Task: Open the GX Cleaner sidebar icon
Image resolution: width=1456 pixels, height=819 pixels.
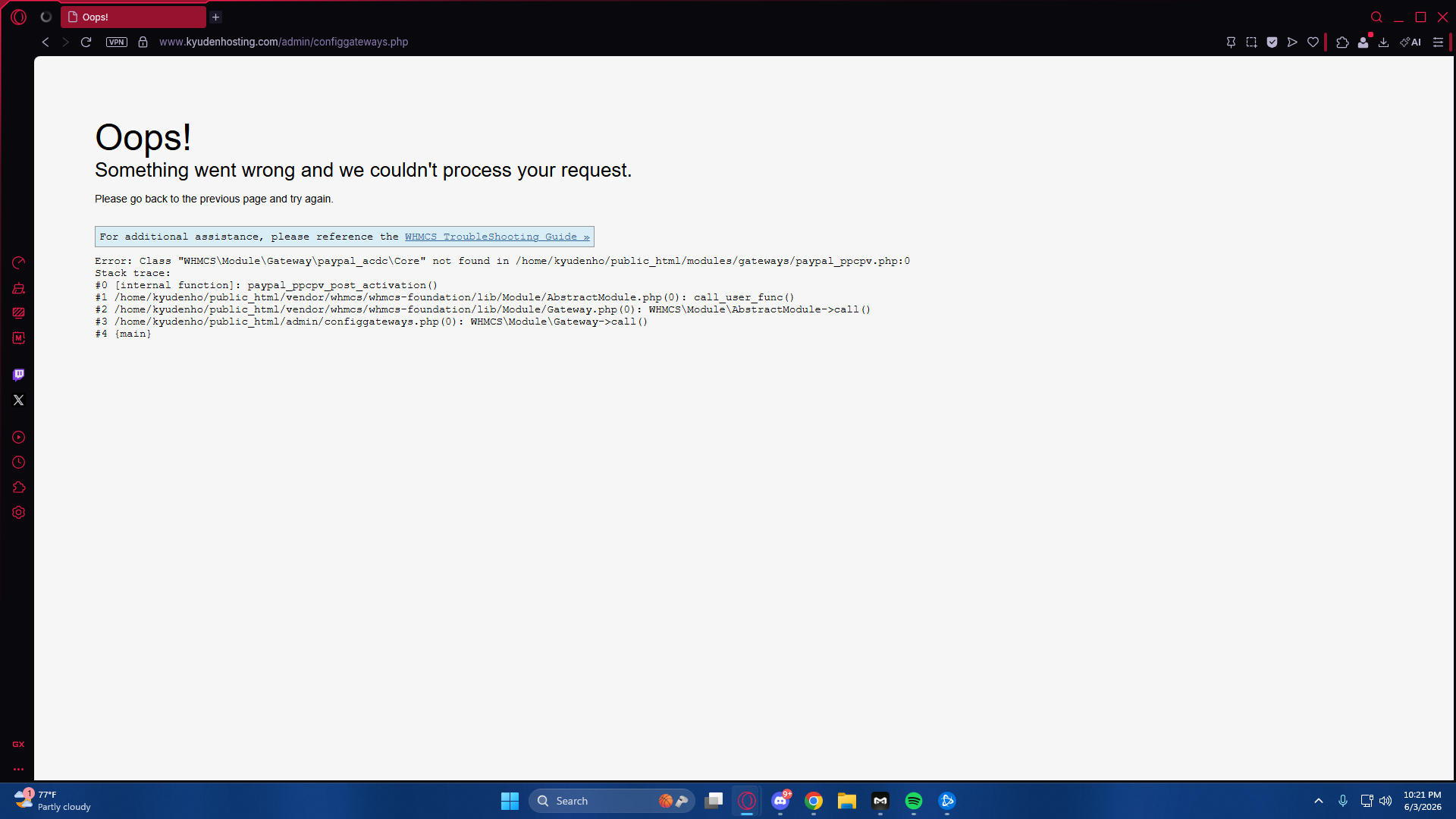Action: point(19,288)
